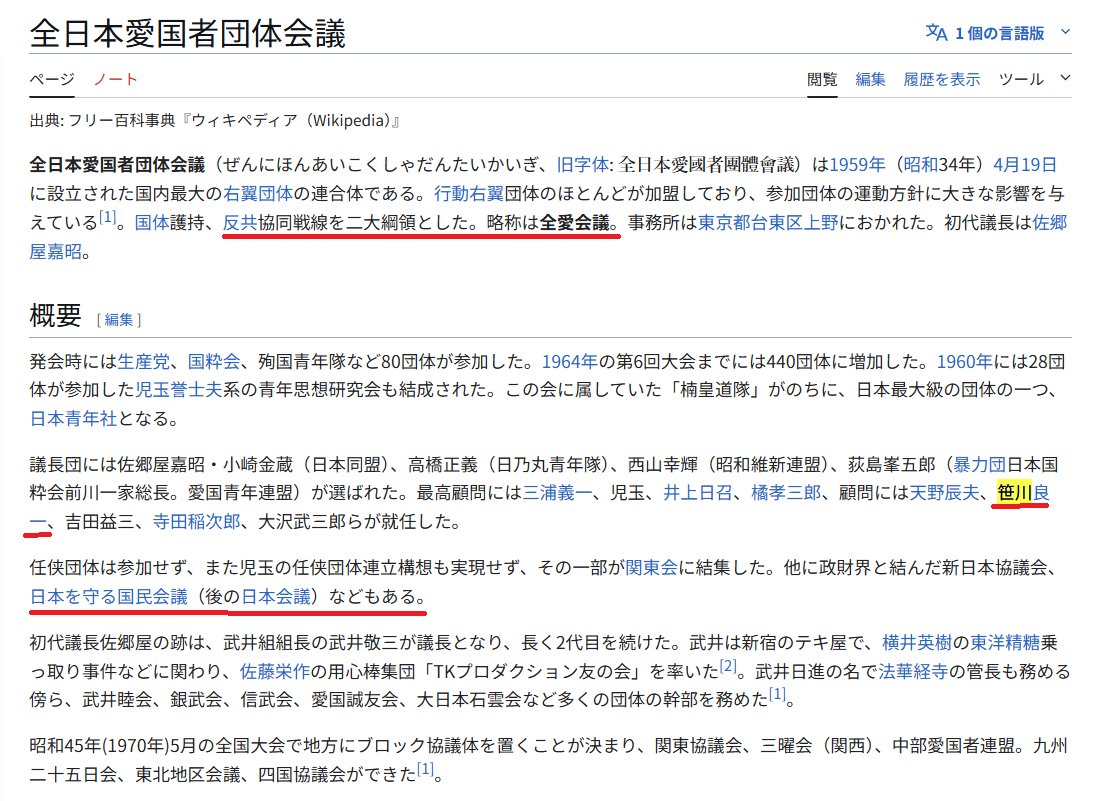Open 履歴を表示 page history

point(941,79)
